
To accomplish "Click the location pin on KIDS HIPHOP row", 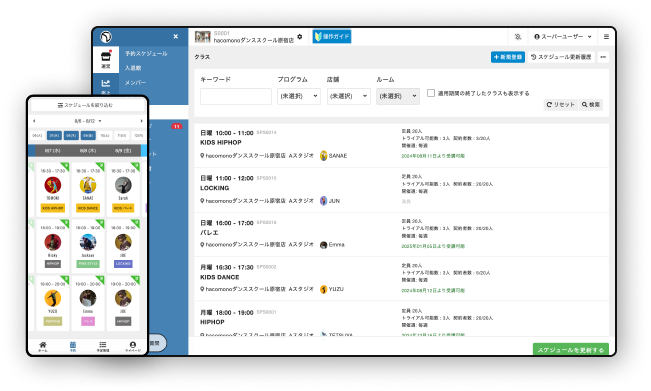I will [202, 156].
